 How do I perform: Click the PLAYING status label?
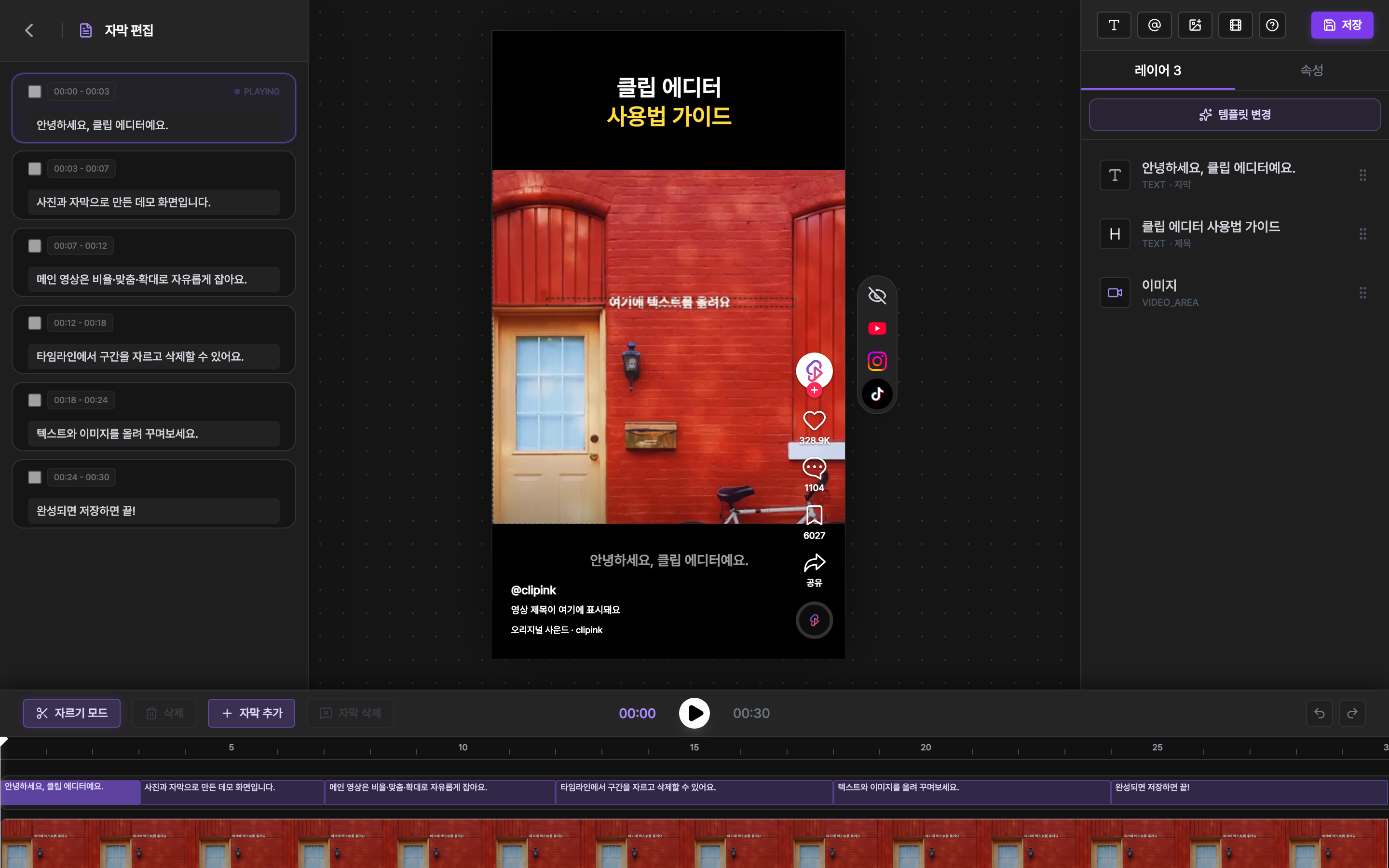click(x=257, y=91)
